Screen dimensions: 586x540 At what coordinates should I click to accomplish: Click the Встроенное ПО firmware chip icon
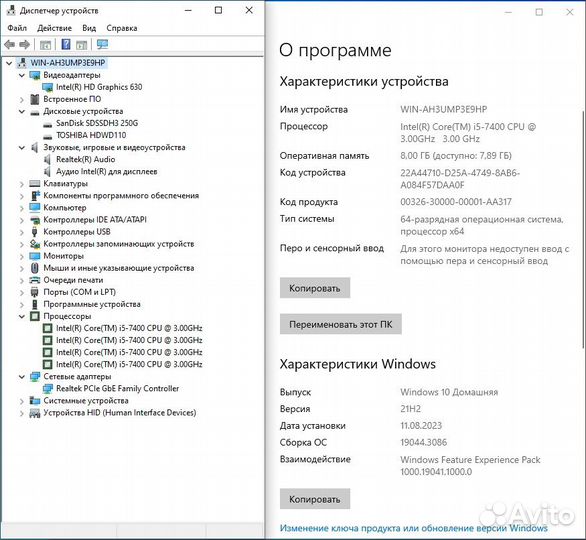point(35,99)
